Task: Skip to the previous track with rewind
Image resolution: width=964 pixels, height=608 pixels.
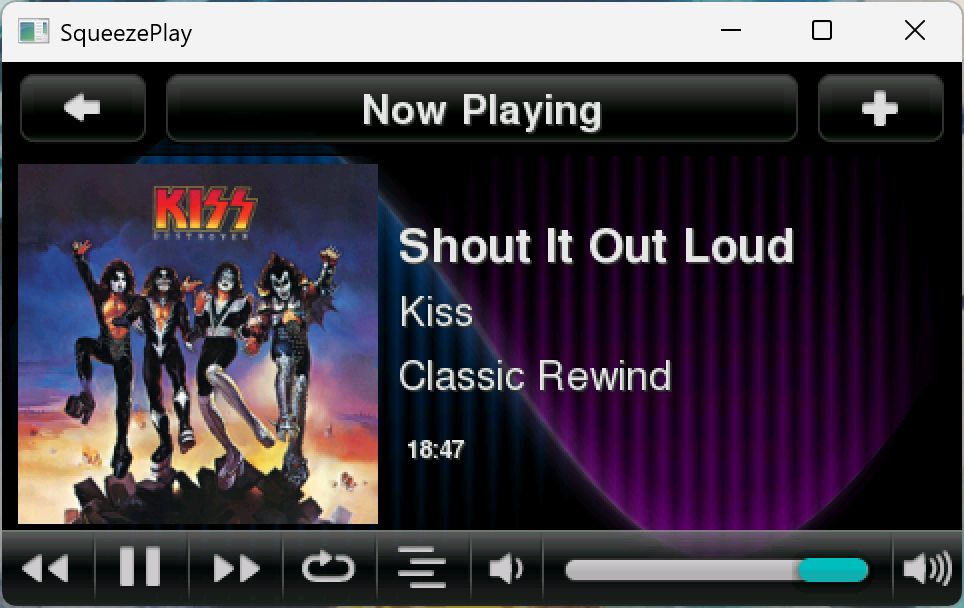Action: click(47, 567)
